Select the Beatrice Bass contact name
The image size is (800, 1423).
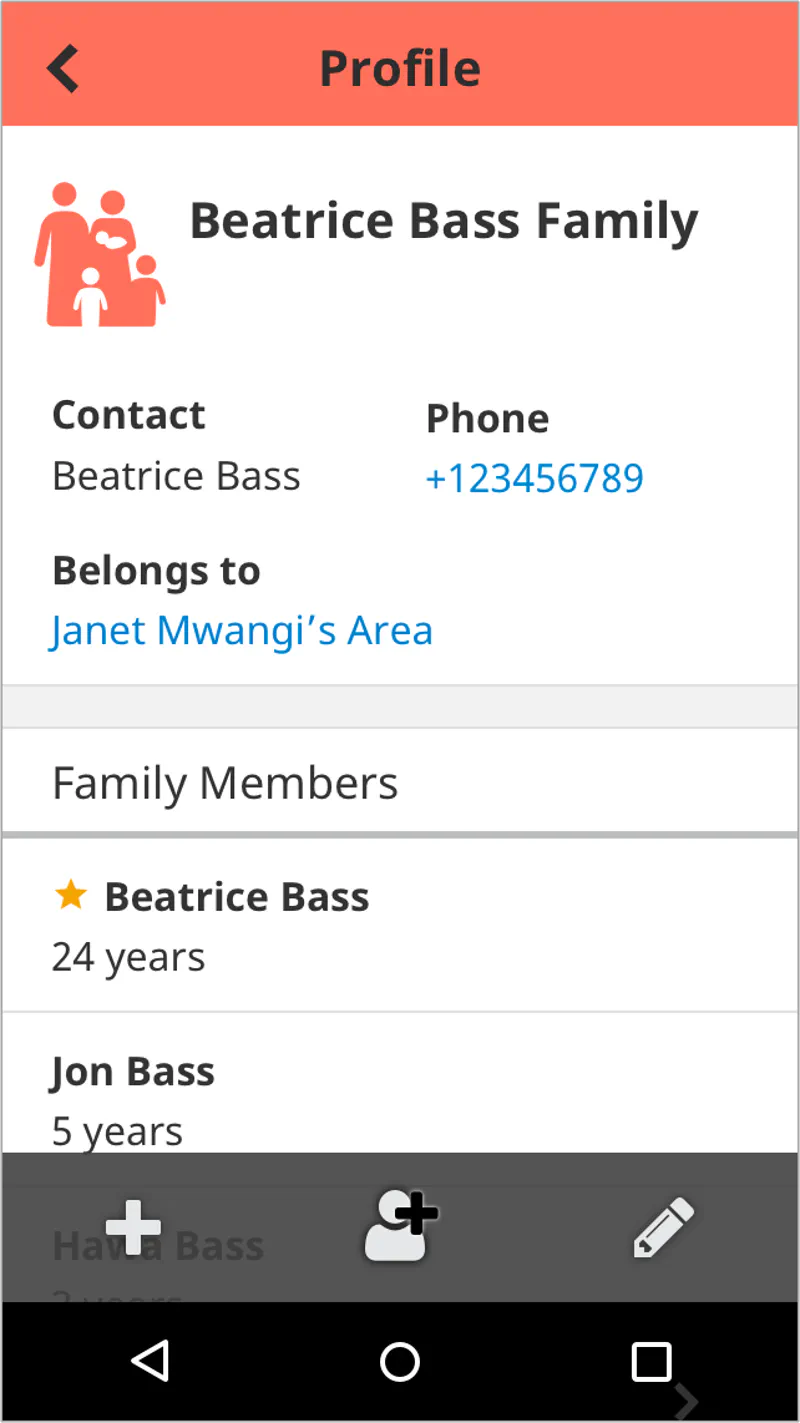(176, 476)
